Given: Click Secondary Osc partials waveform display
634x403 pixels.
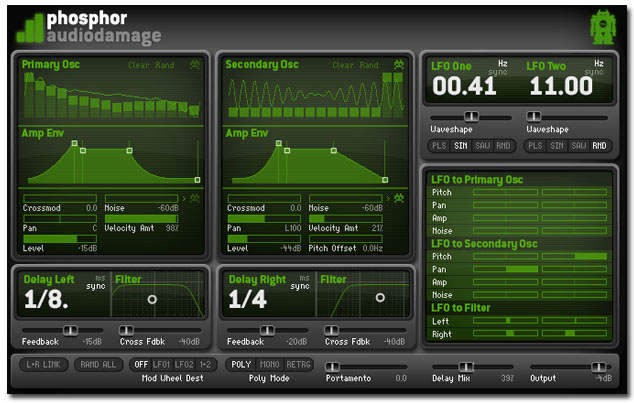Looking at the screenshot, I should pos(315,95).
